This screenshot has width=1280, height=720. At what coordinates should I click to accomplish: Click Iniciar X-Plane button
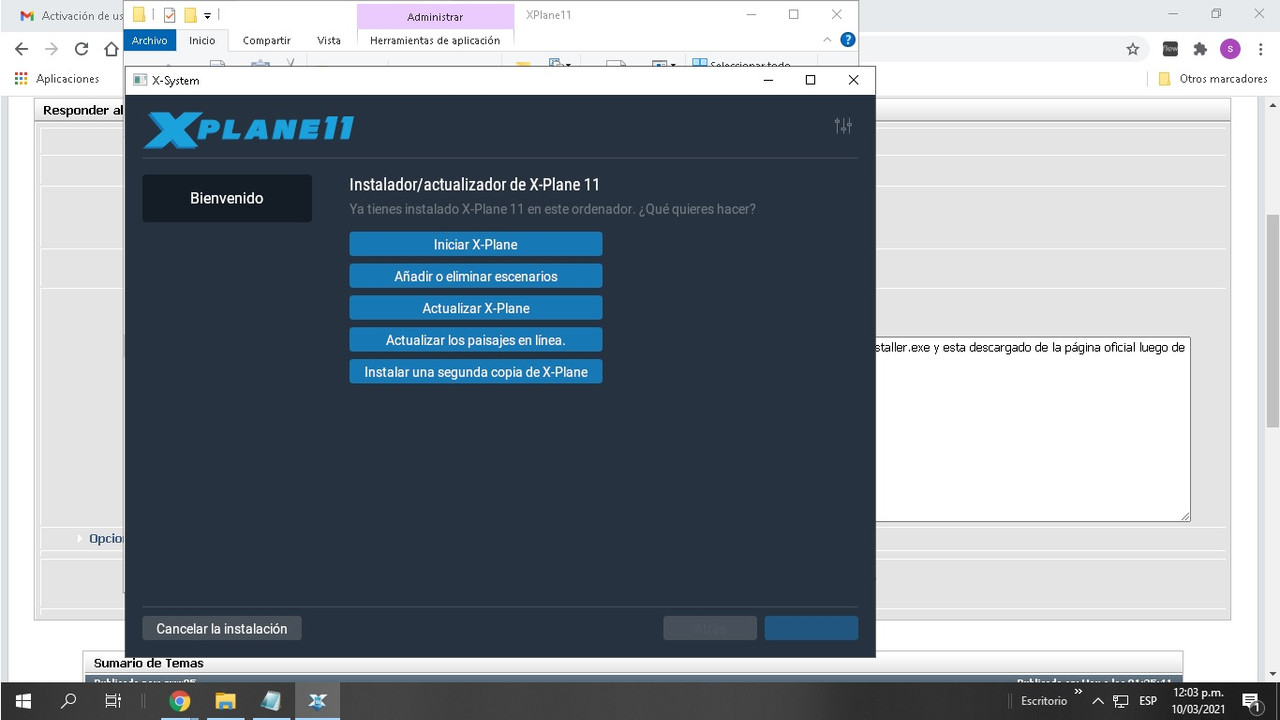(x=476, y=244)
